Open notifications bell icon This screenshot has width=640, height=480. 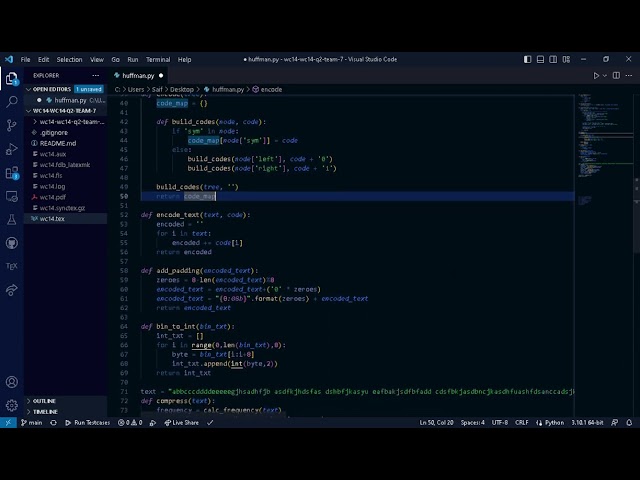pyautogui.click(x=629, y=422)
